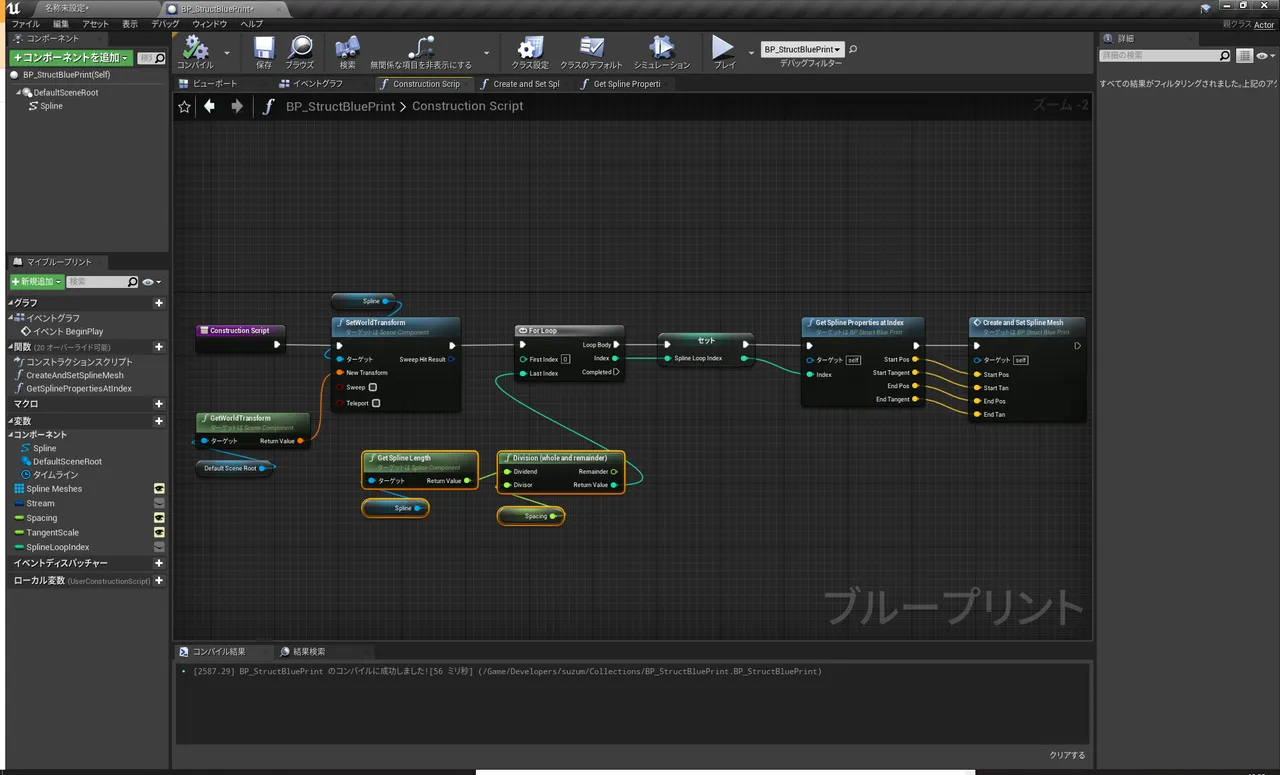The height and width of the screenshot is (775, 1280).
Task: Click the details search field
Action: tap(1166, 56)
